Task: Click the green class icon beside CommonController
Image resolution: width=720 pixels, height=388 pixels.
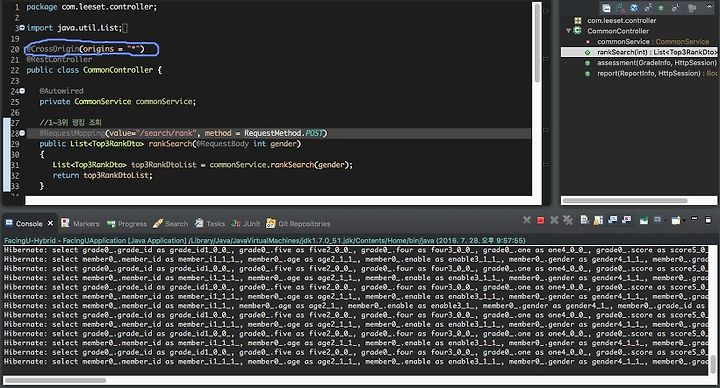Action: tap(578, 31)
